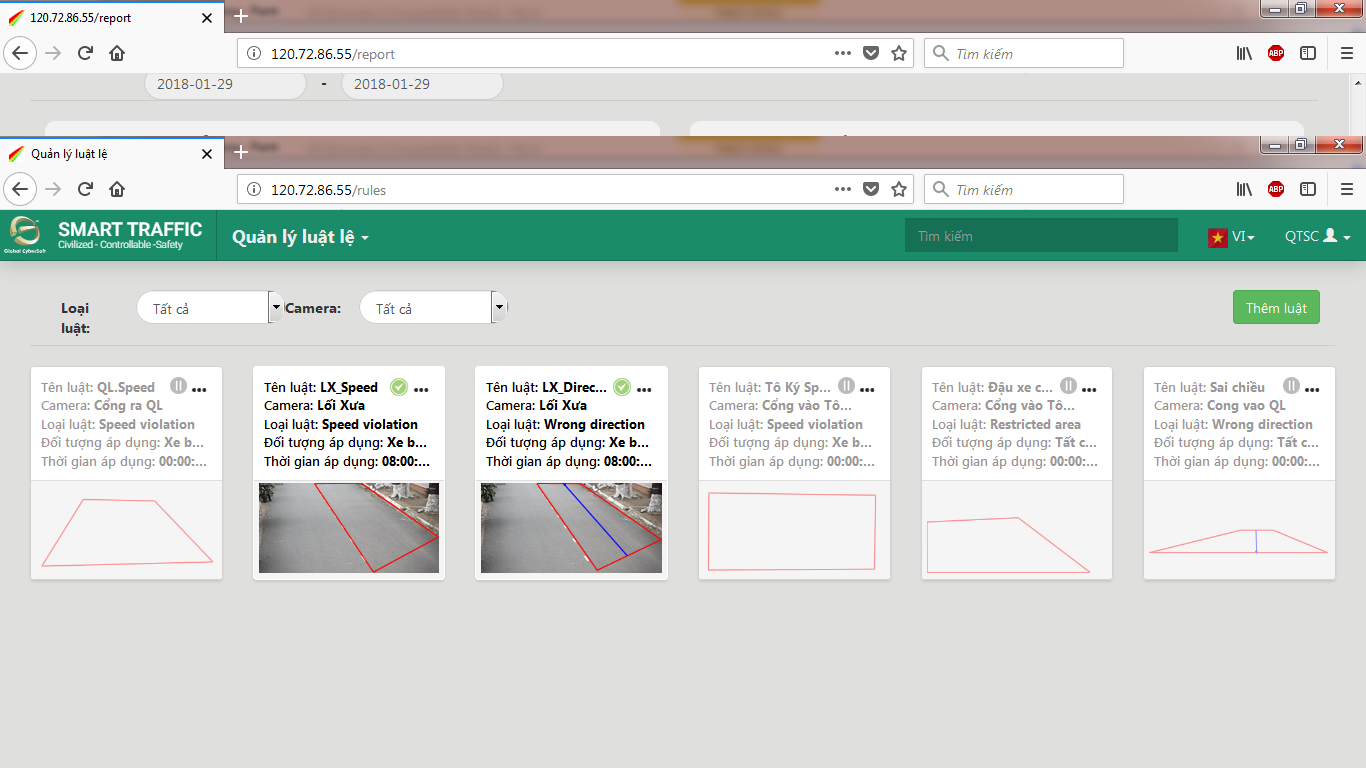Reload the rules page
1366x768 pixels.
tap(86, 189)
